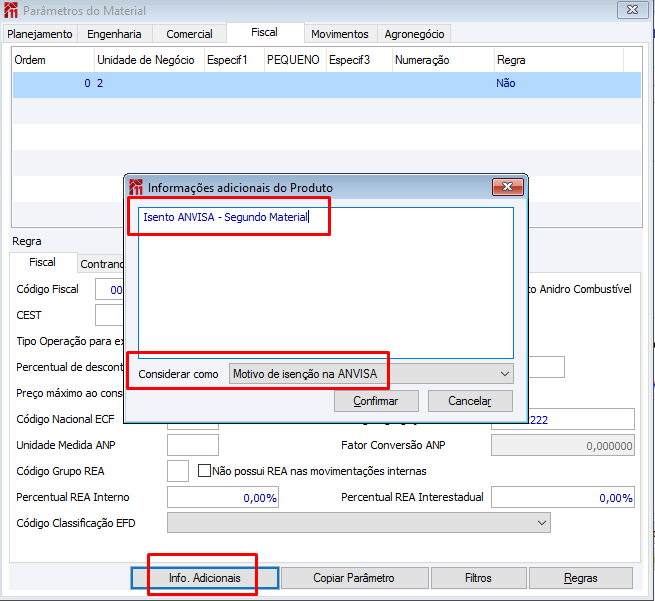655x601 pixels.
Task: Close the Informações adicionais do Produto dialog
Action: tap(508, 187)
